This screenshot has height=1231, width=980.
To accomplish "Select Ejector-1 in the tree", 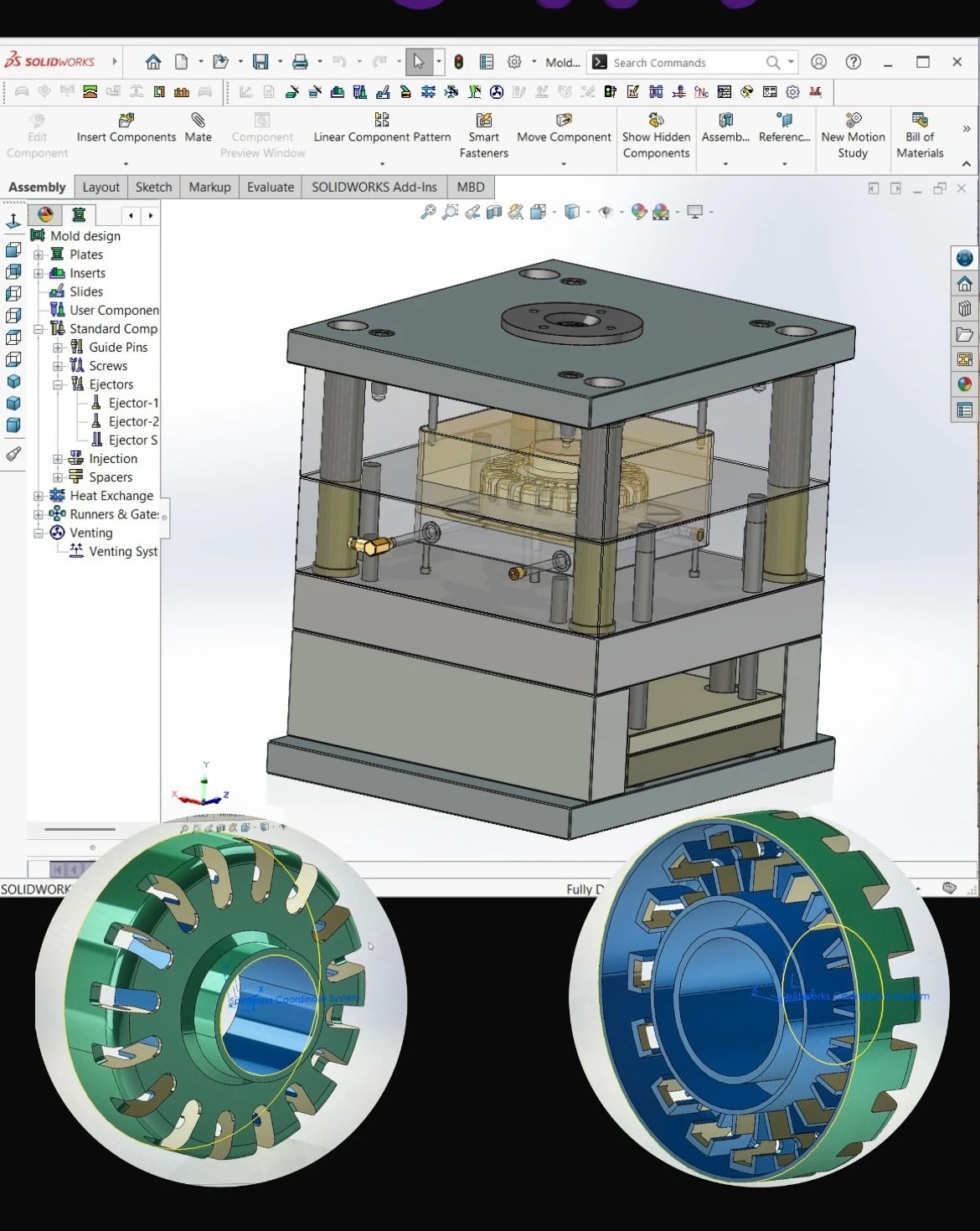I will tap(132, 403).
